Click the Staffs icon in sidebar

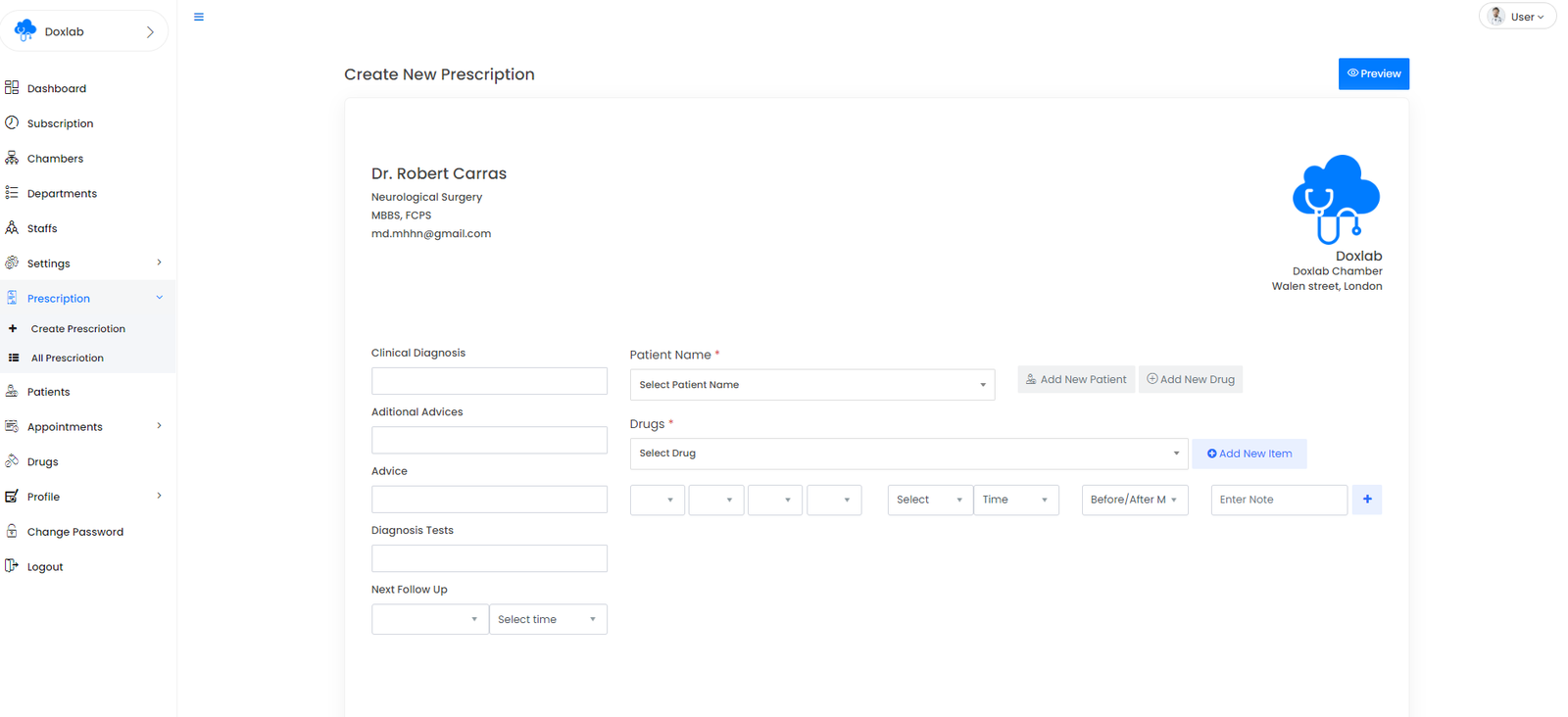[12, 228]
